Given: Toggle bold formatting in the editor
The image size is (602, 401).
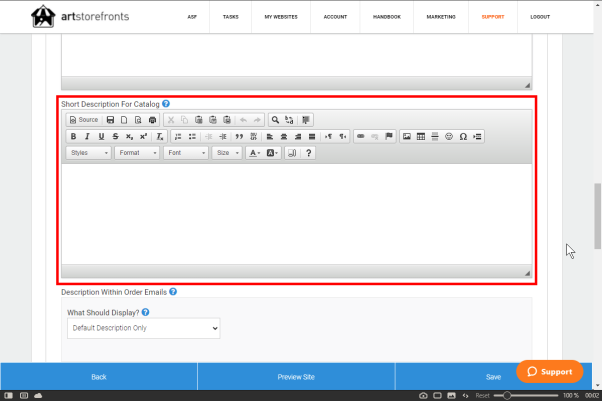Looking at the screenshot, I should [73, 136].
